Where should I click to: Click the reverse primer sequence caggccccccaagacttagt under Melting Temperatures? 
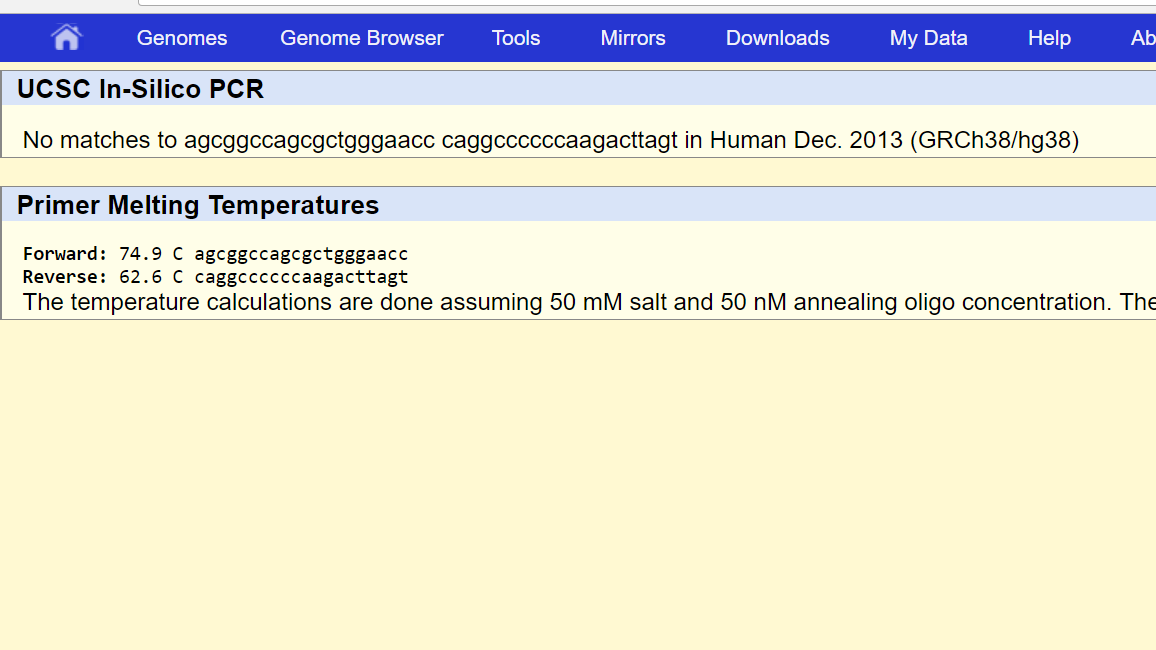point(301,277)
